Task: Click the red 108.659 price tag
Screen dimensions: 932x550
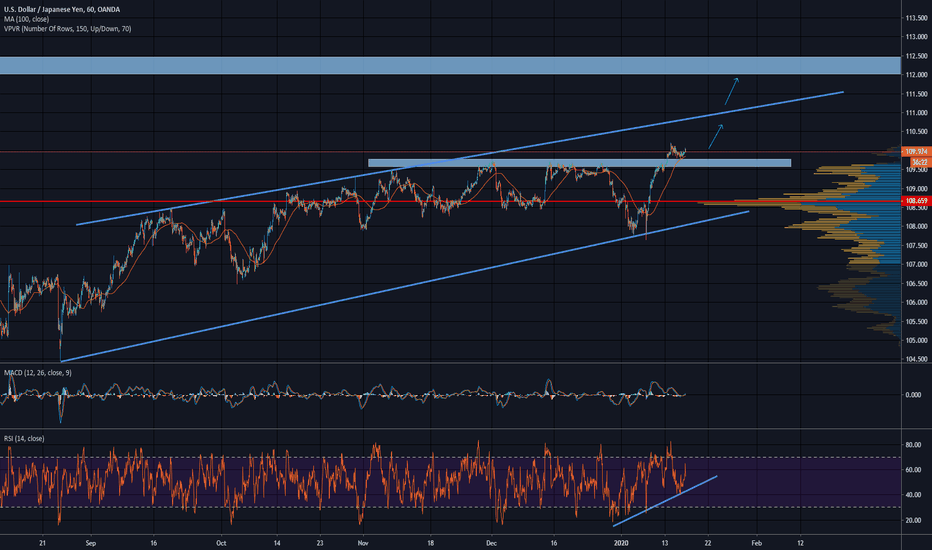Action: pyautogui.click(x=915, y=202)
